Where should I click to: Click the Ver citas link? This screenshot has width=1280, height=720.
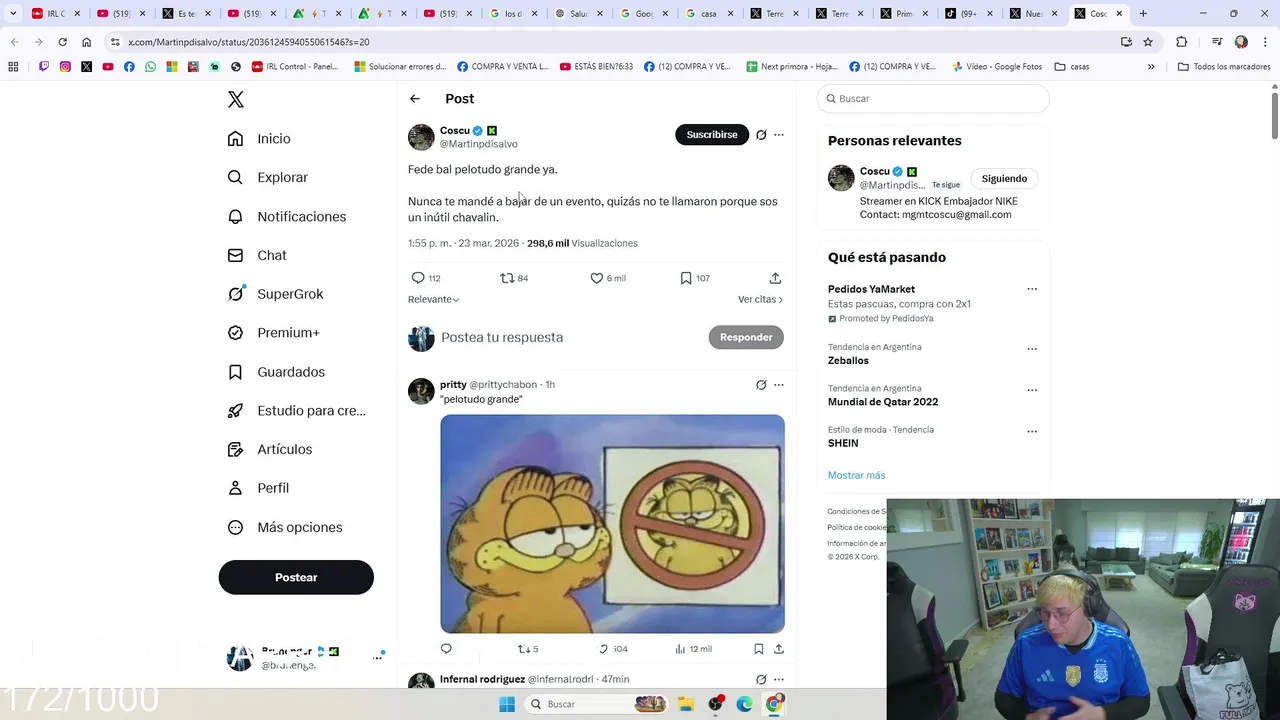coord(760,299)
